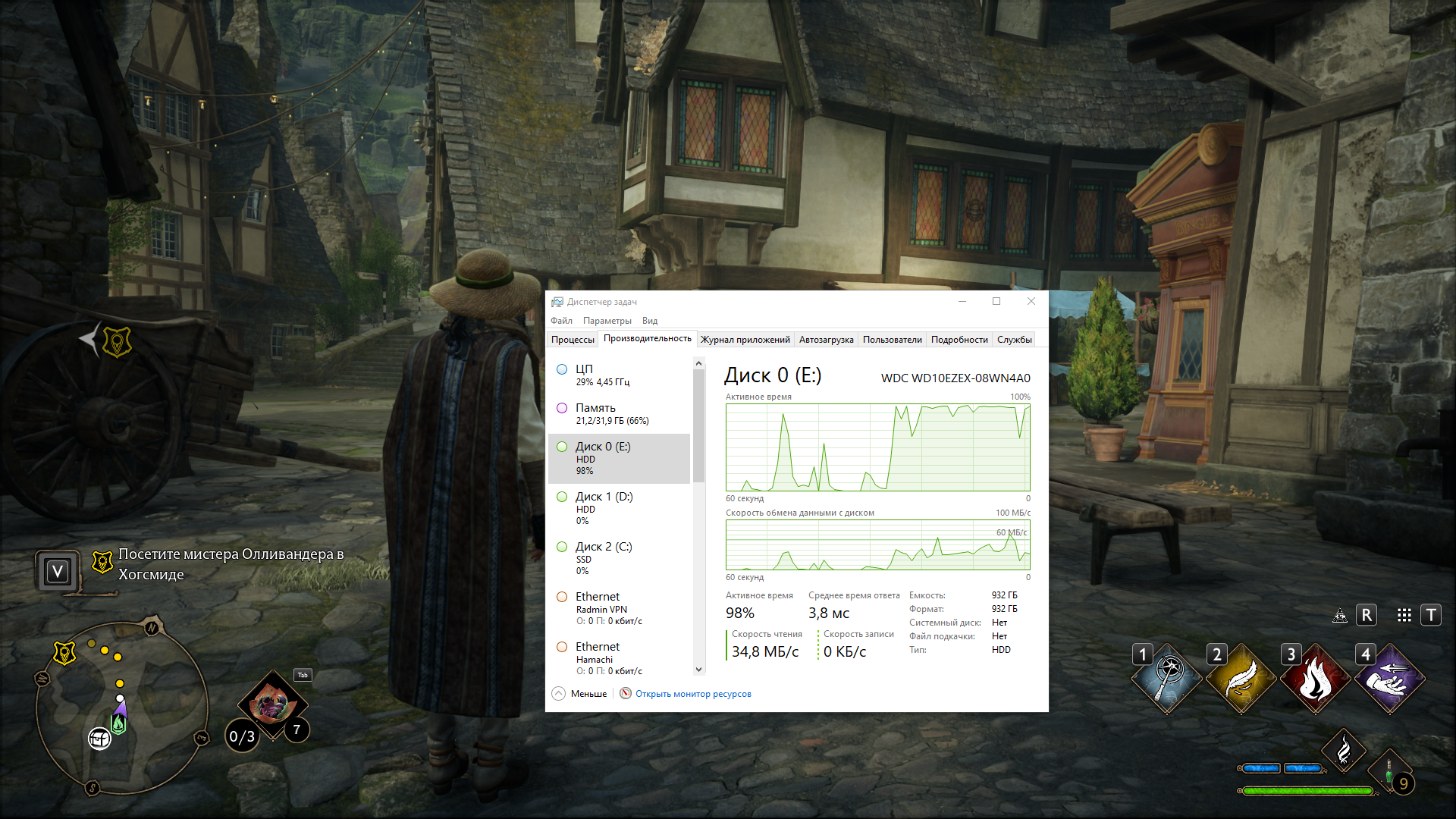Click the Скорость записи 0 КБ/с value
1456x819 pixels.
(845, 651)
